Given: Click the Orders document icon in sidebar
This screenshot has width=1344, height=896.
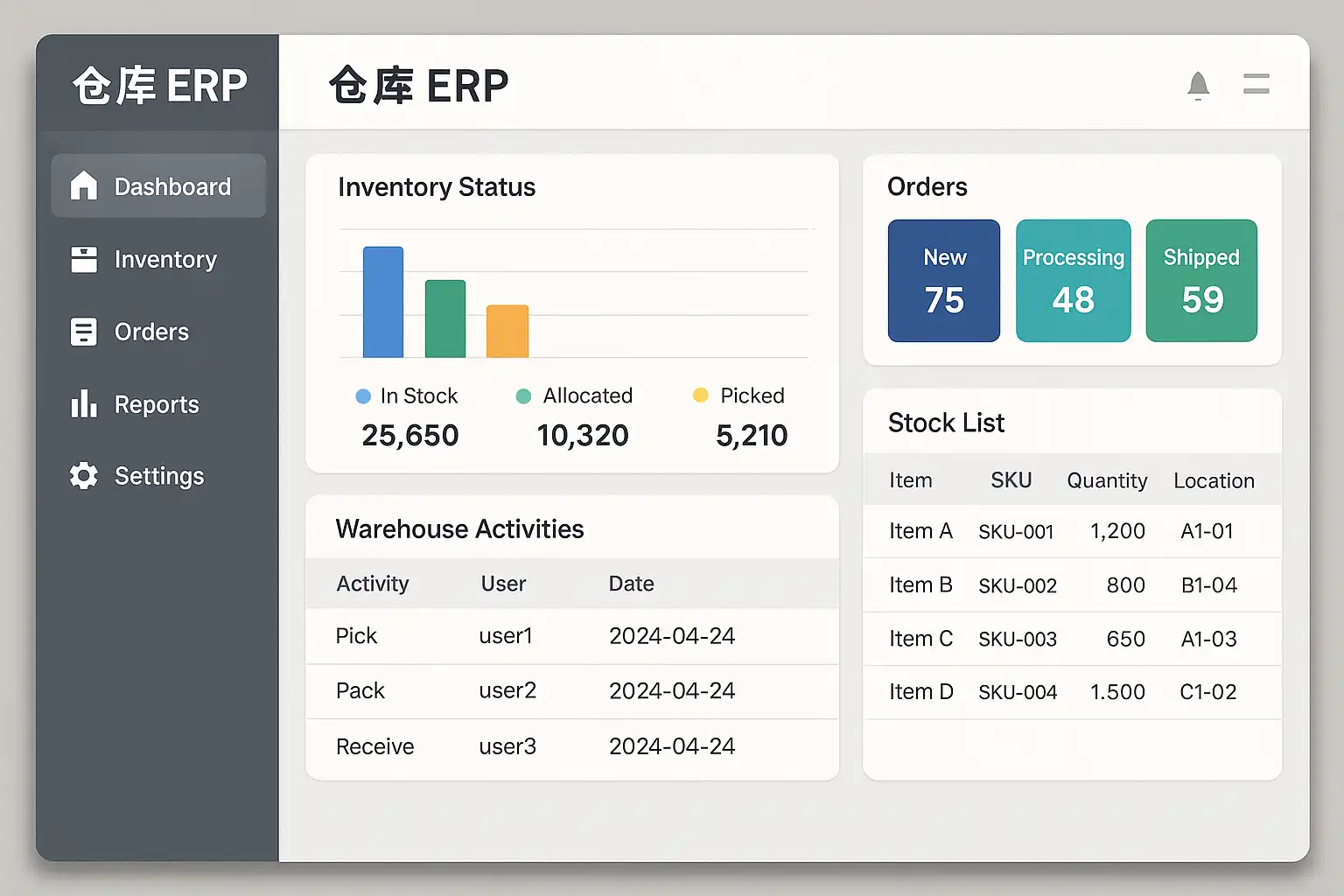Looking at the screenshot, I should [x=84, y=332].
